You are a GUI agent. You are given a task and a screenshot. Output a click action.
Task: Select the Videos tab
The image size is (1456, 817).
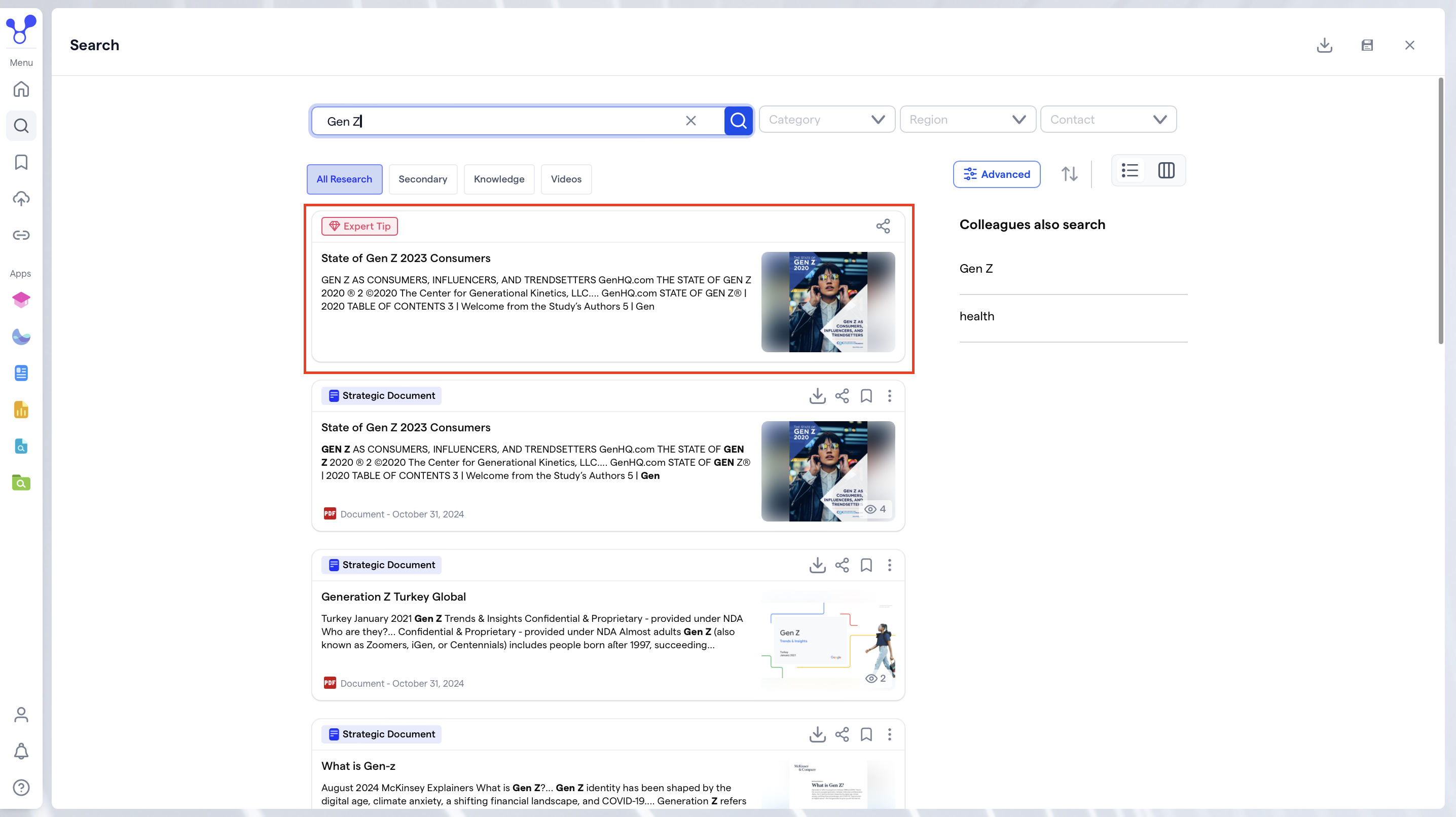click(x=566, y=179)
